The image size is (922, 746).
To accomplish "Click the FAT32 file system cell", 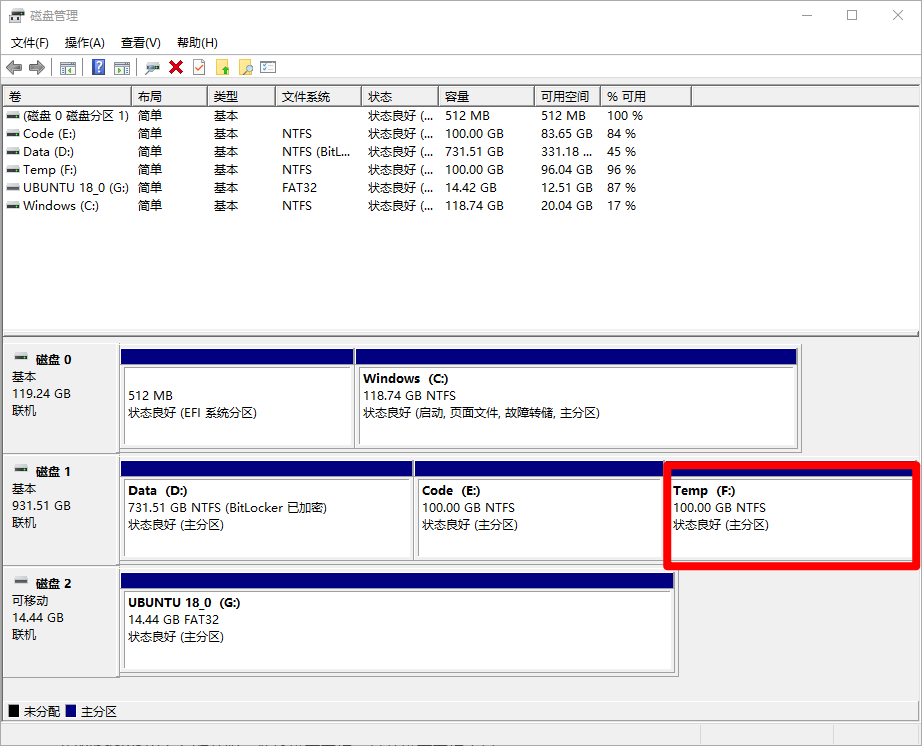I will (x=299, y=188).
